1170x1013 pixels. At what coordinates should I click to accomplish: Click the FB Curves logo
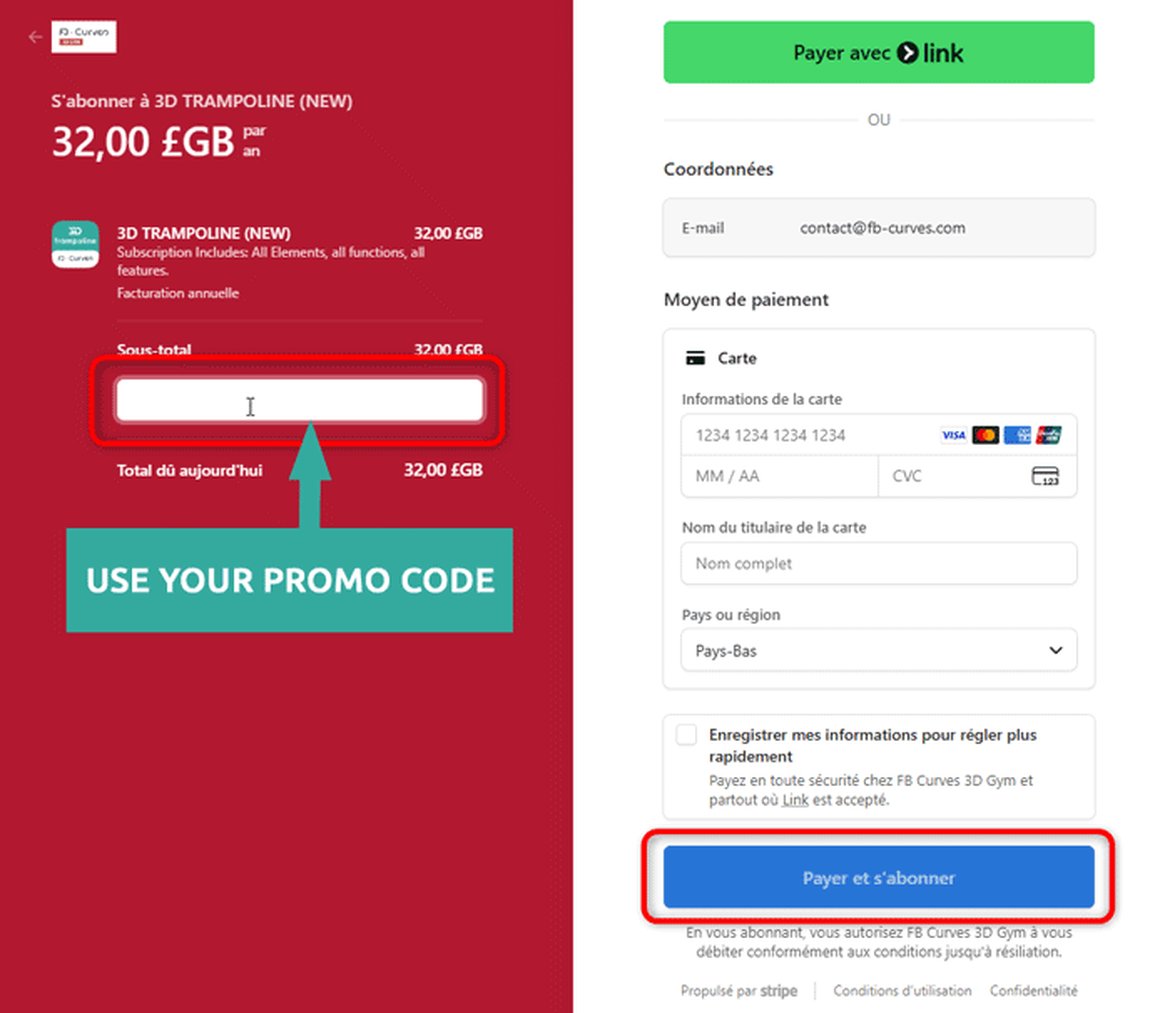click(x=84, y=37)
